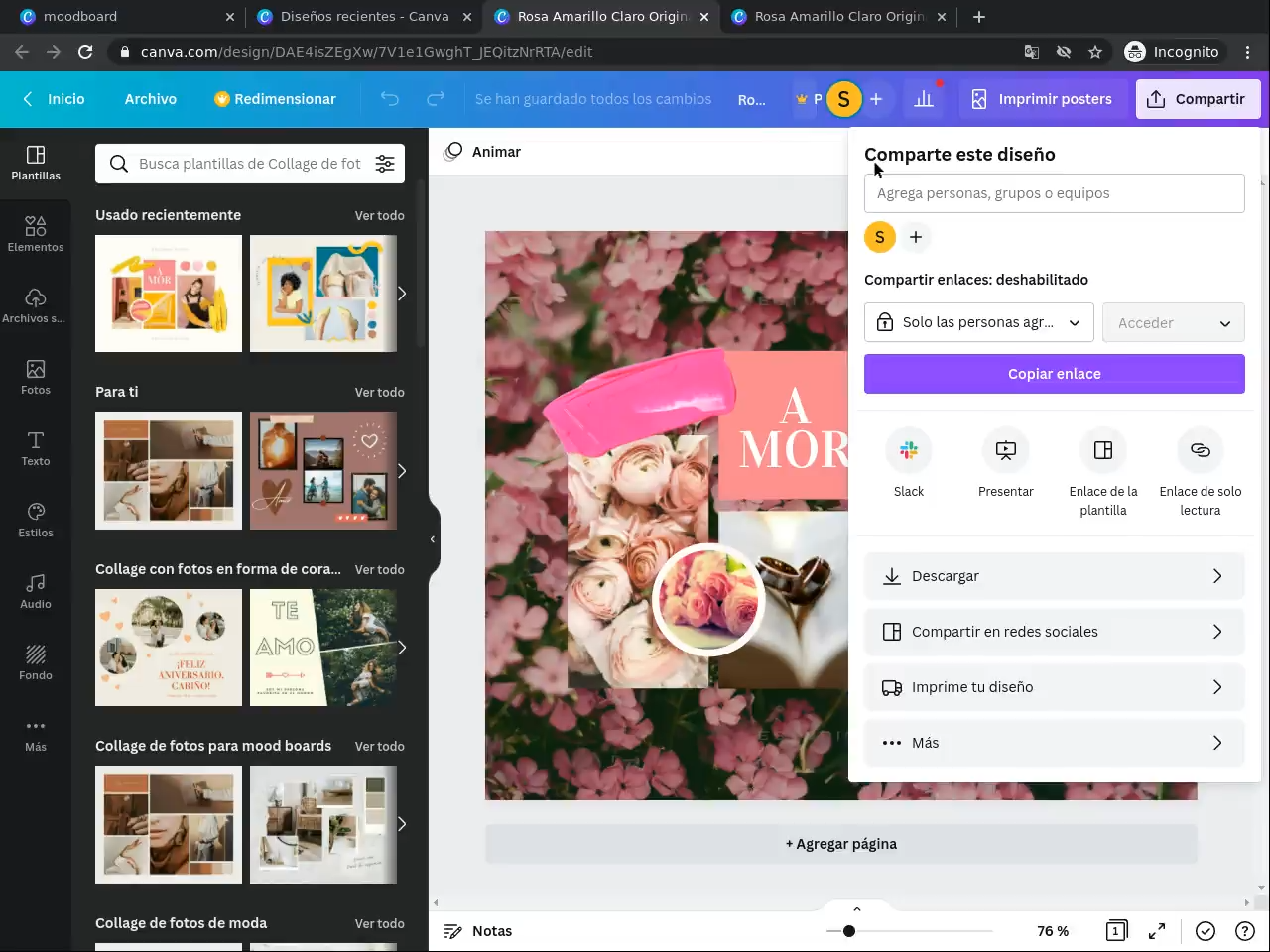The image size is (1270, 952).
Task: Show next mood board templates with the arrow
Action: click(402, 824)
